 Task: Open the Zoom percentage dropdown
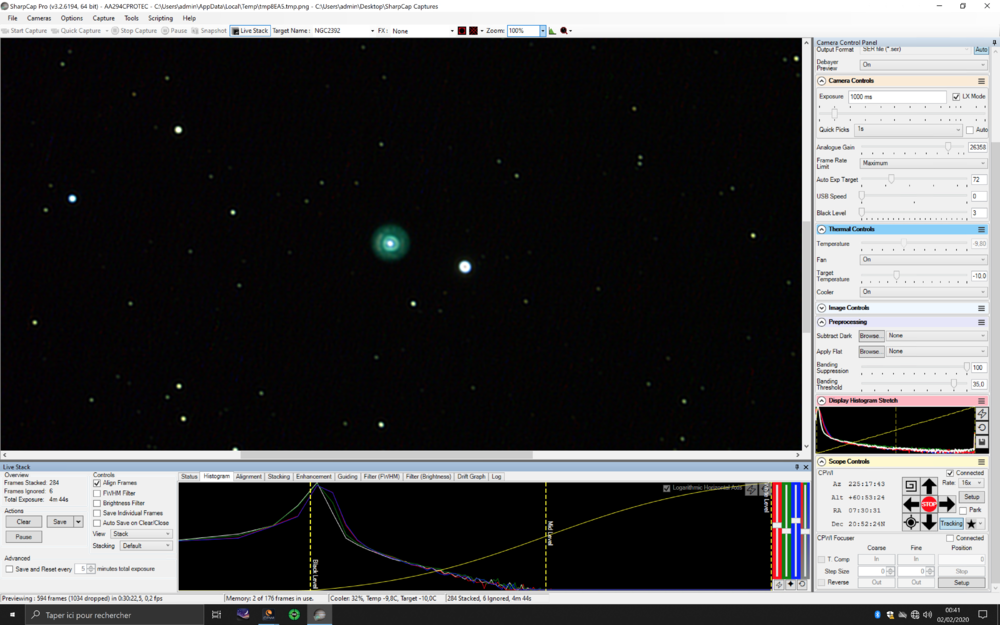coord(543,31)
